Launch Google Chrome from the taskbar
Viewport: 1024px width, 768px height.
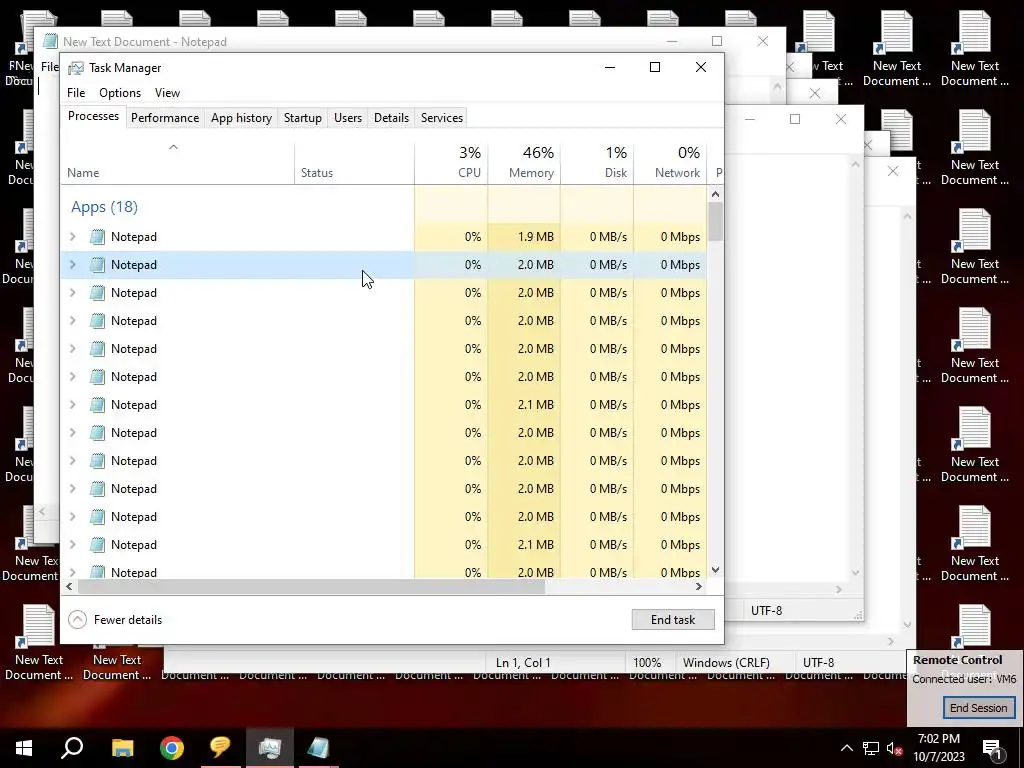click(172, 748)
